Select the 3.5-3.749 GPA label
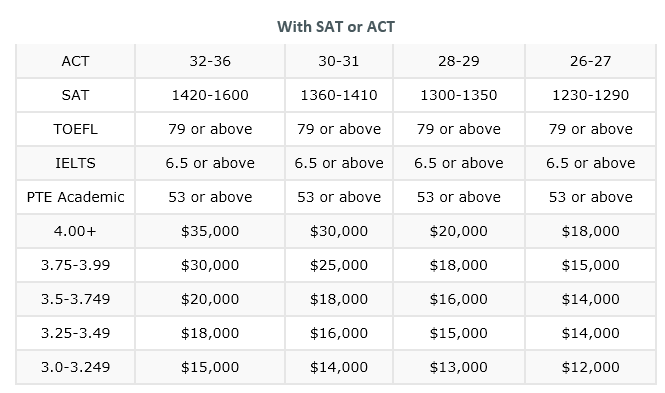This screenshot has width=665, height=393. pos(75,299)
